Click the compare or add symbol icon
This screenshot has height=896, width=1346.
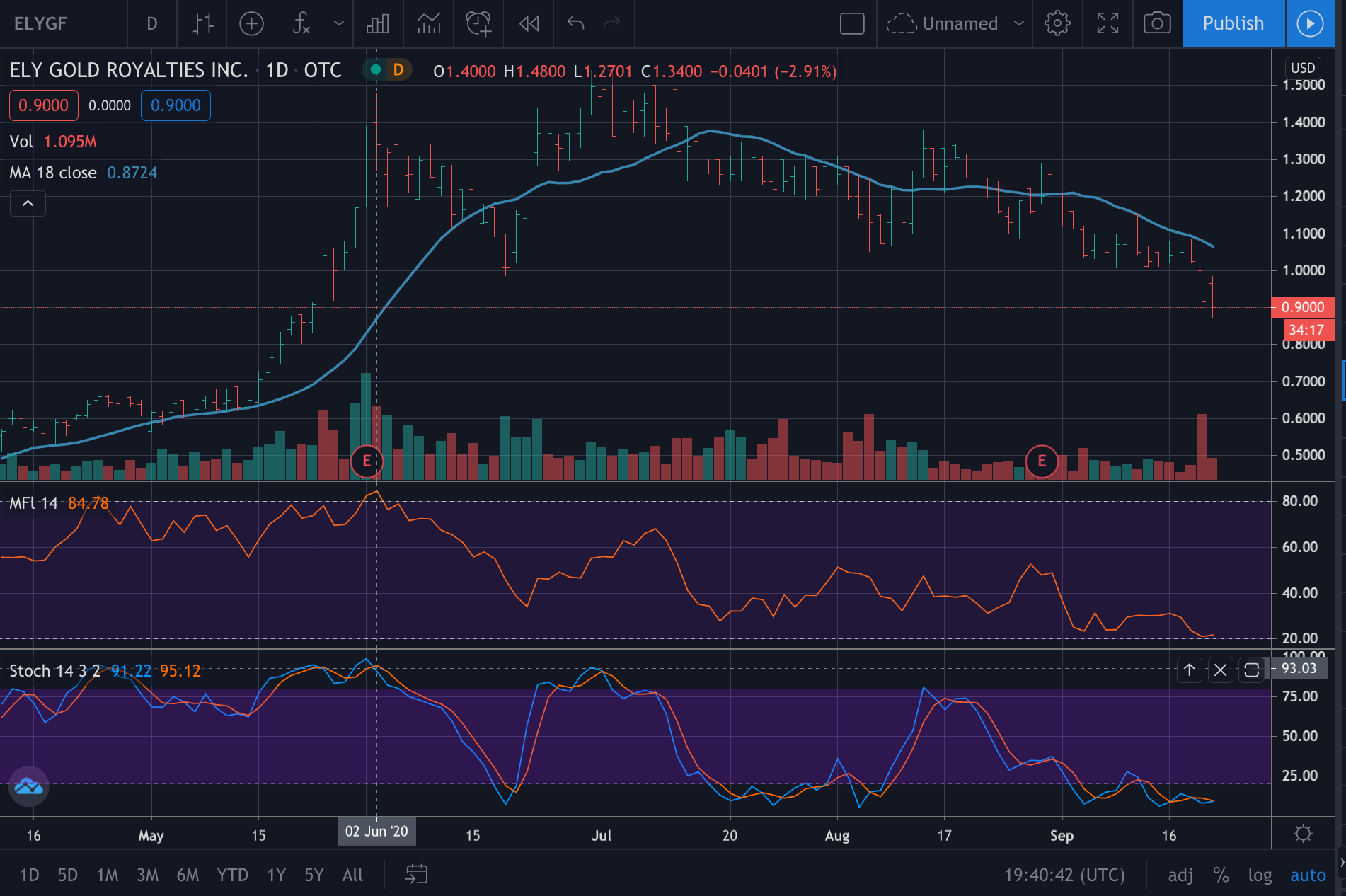click(251, 24)
